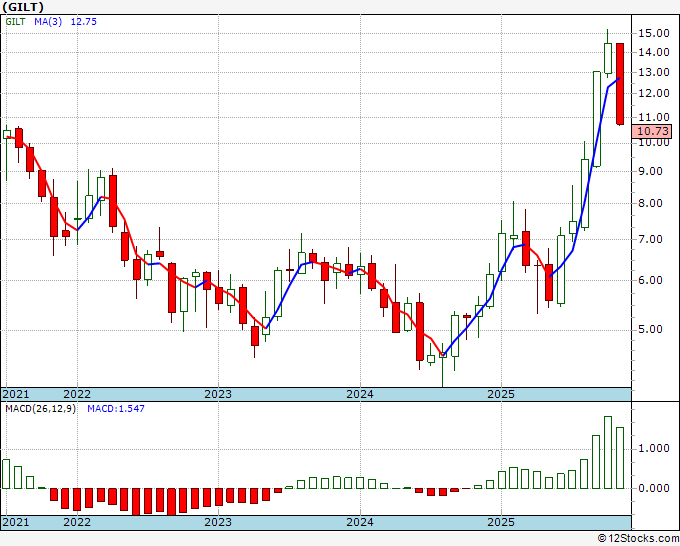Click the 15.00 price axis label
This screenshot has width=680, height=546.
coord(654,33)
